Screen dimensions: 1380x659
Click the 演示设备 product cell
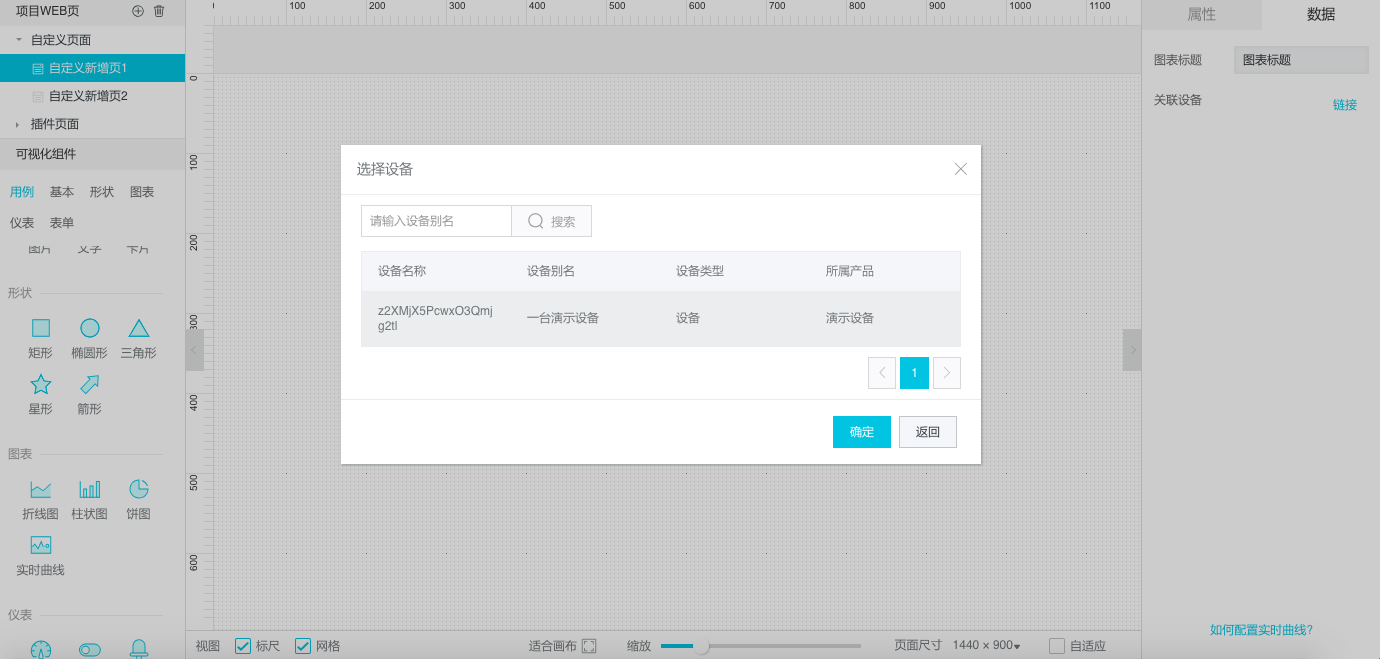click(x=850, y=318)
